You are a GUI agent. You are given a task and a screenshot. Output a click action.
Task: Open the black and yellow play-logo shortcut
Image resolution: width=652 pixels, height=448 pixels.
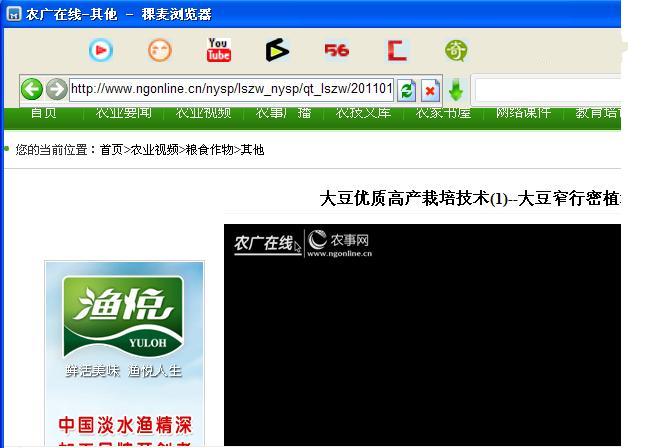tap(277, 50)
